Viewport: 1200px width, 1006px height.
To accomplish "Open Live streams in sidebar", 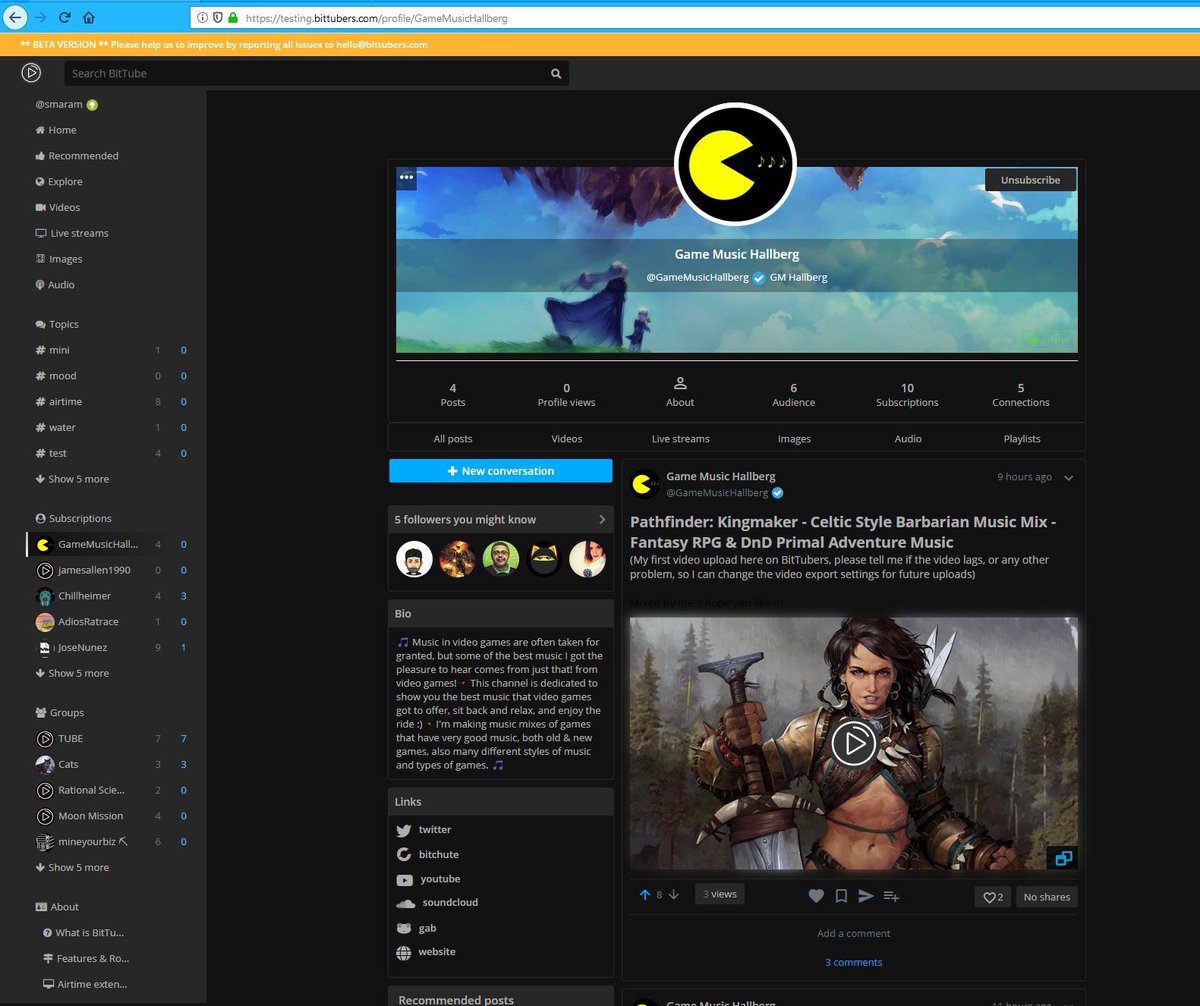I will click(71, 233).
